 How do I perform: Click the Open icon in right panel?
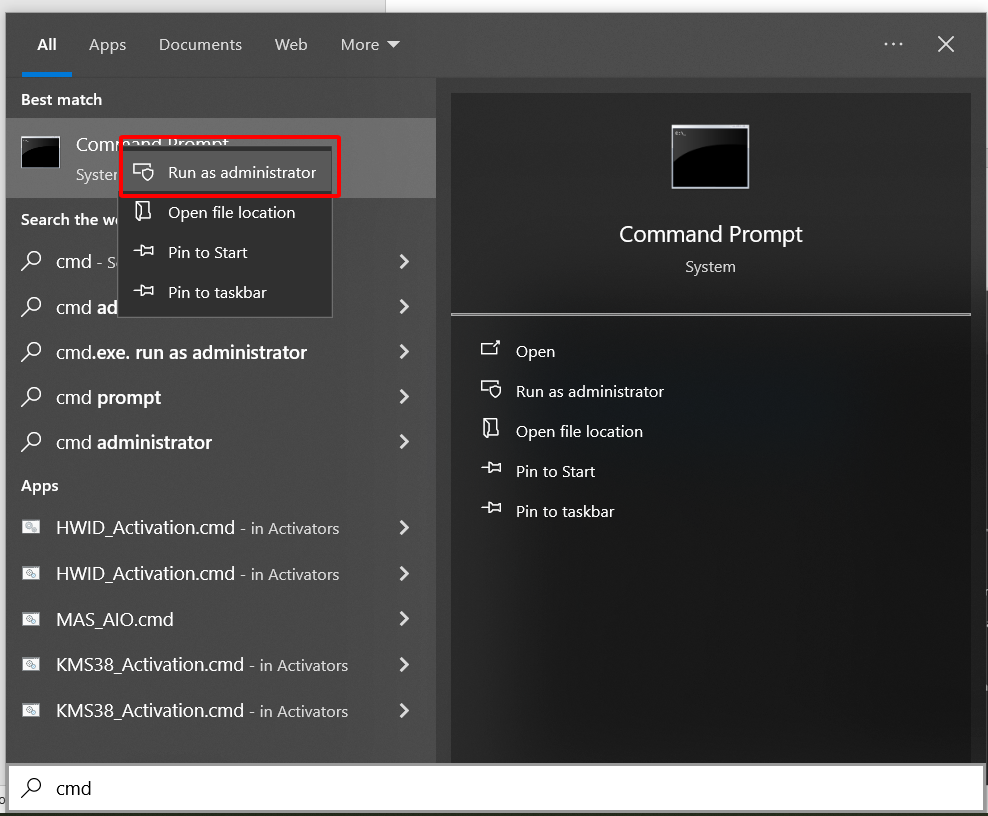pyautogui.click(x=490, y=350)
